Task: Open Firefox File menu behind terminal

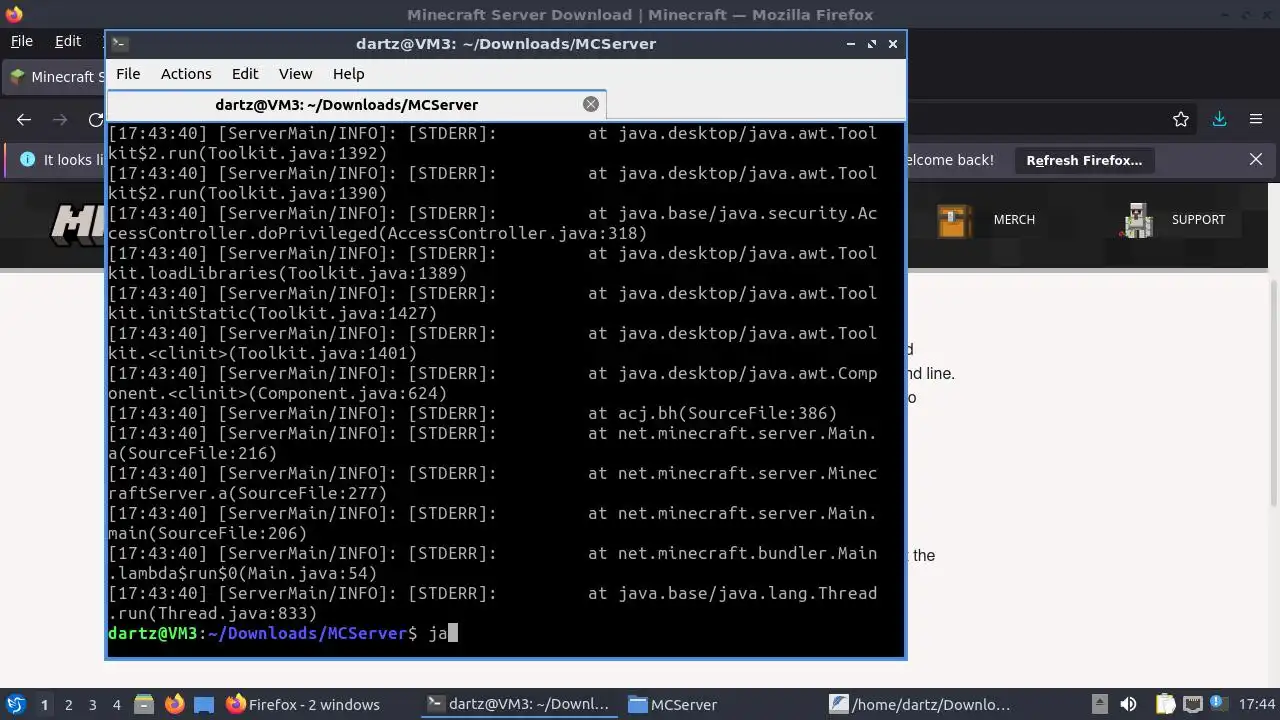Action: [x=21, y=41]
